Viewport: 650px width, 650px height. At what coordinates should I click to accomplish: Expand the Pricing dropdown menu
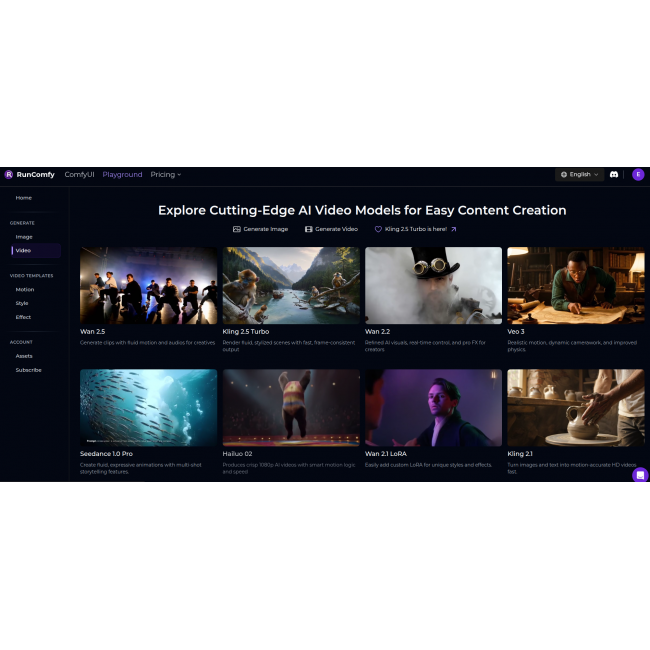pyautogui.click(x=165, y=174)
